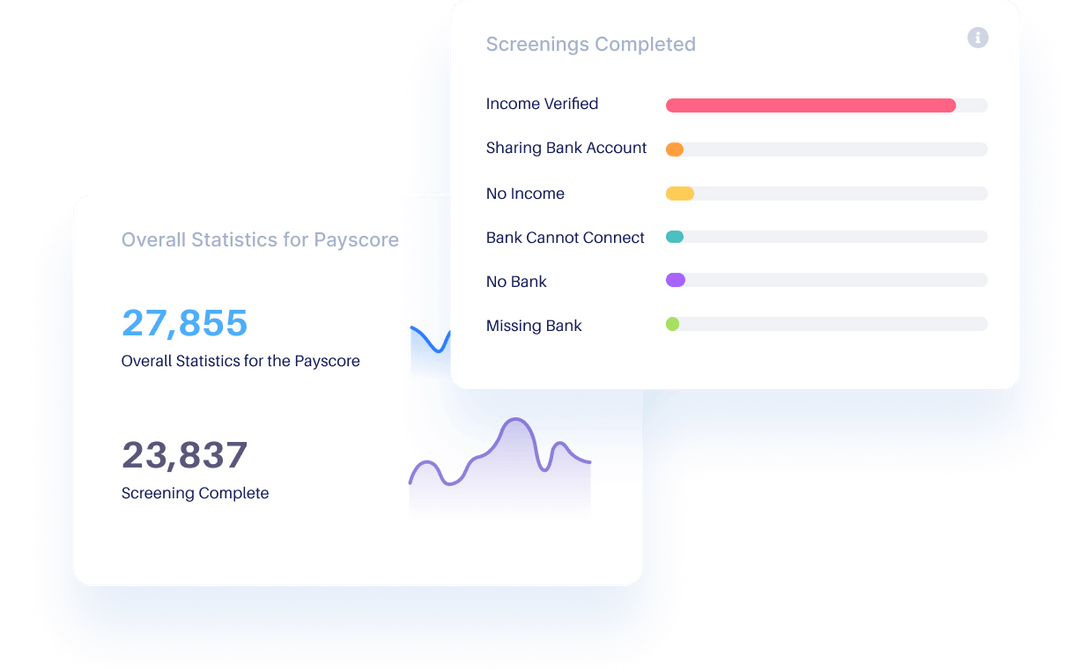Select the Overall Statistics for Payscore header
The height and width of the screenshot is (669, 1080).
point(260,240)
